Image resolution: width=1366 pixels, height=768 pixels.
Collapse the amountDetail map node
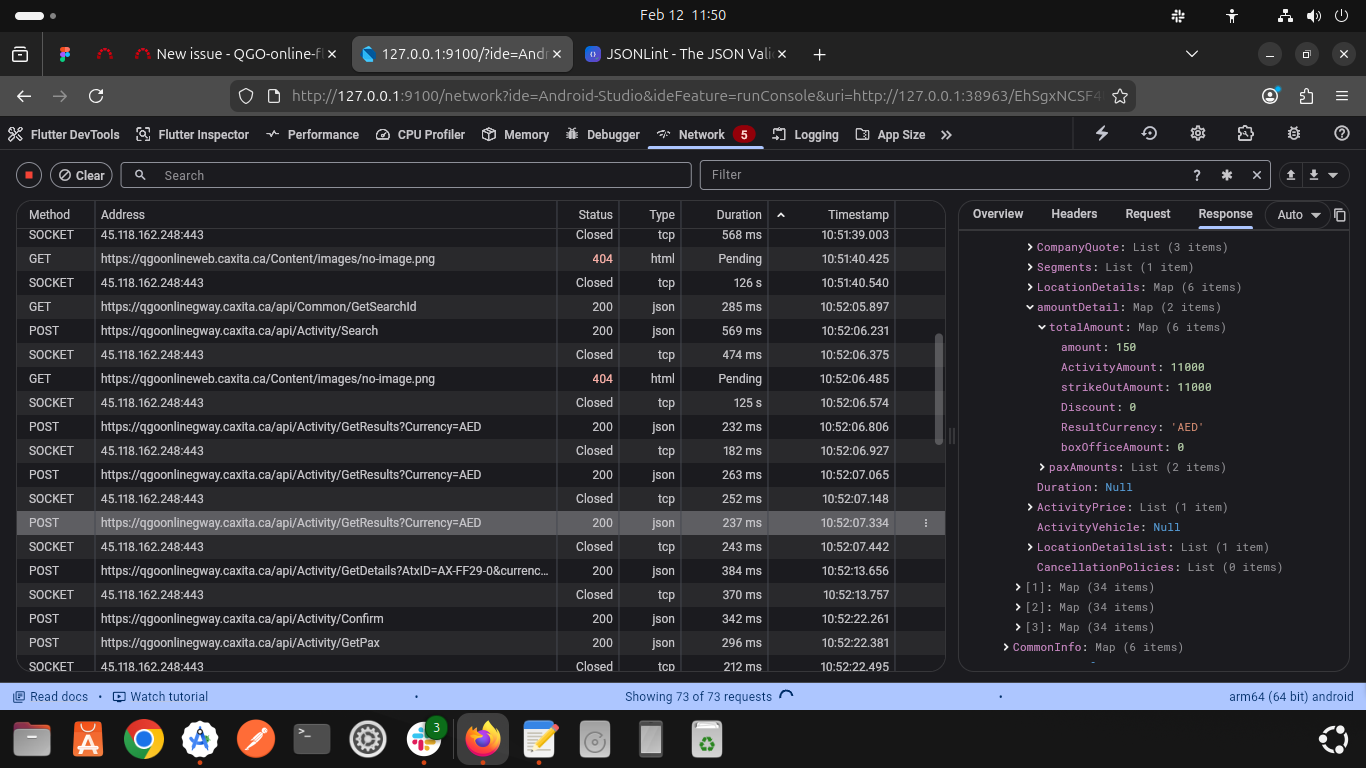point(1030,308)
